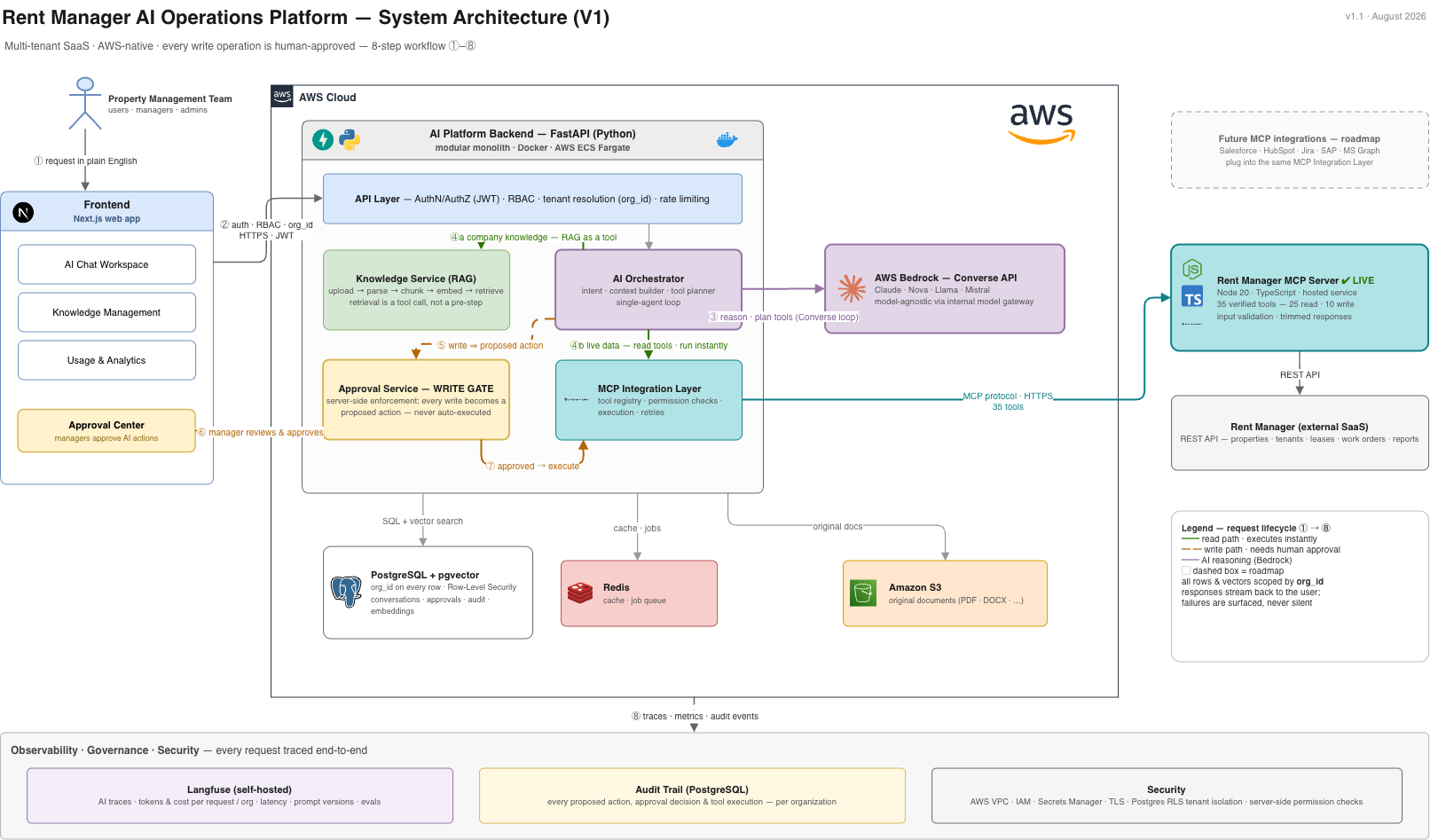Select the Amazon S3 box

[x=945, y=593]
